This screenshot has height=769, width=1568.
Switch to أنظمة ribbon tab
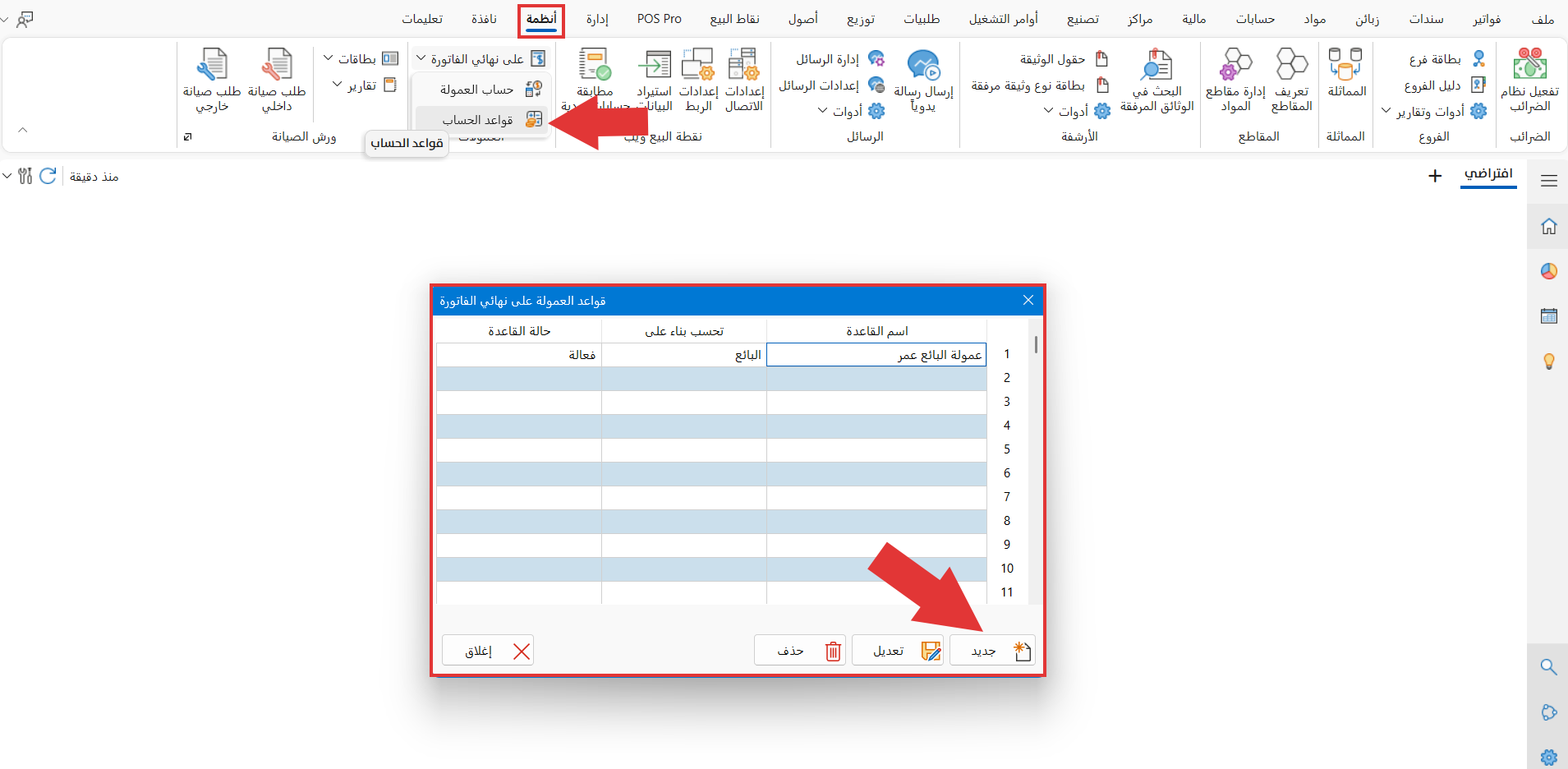(541, 19)
